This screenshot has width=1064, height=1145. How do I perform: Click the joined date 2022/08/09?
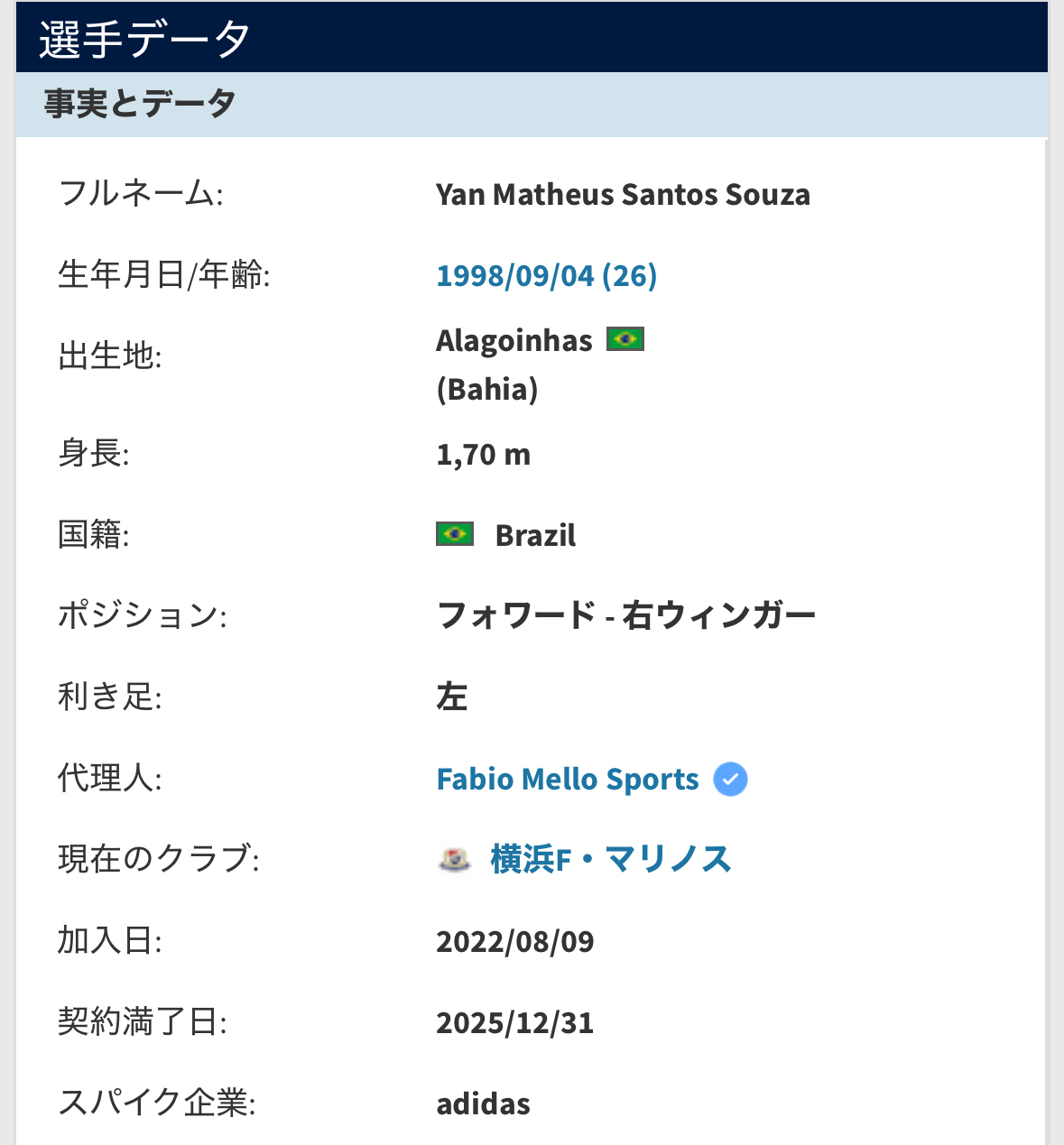(515, 941)
